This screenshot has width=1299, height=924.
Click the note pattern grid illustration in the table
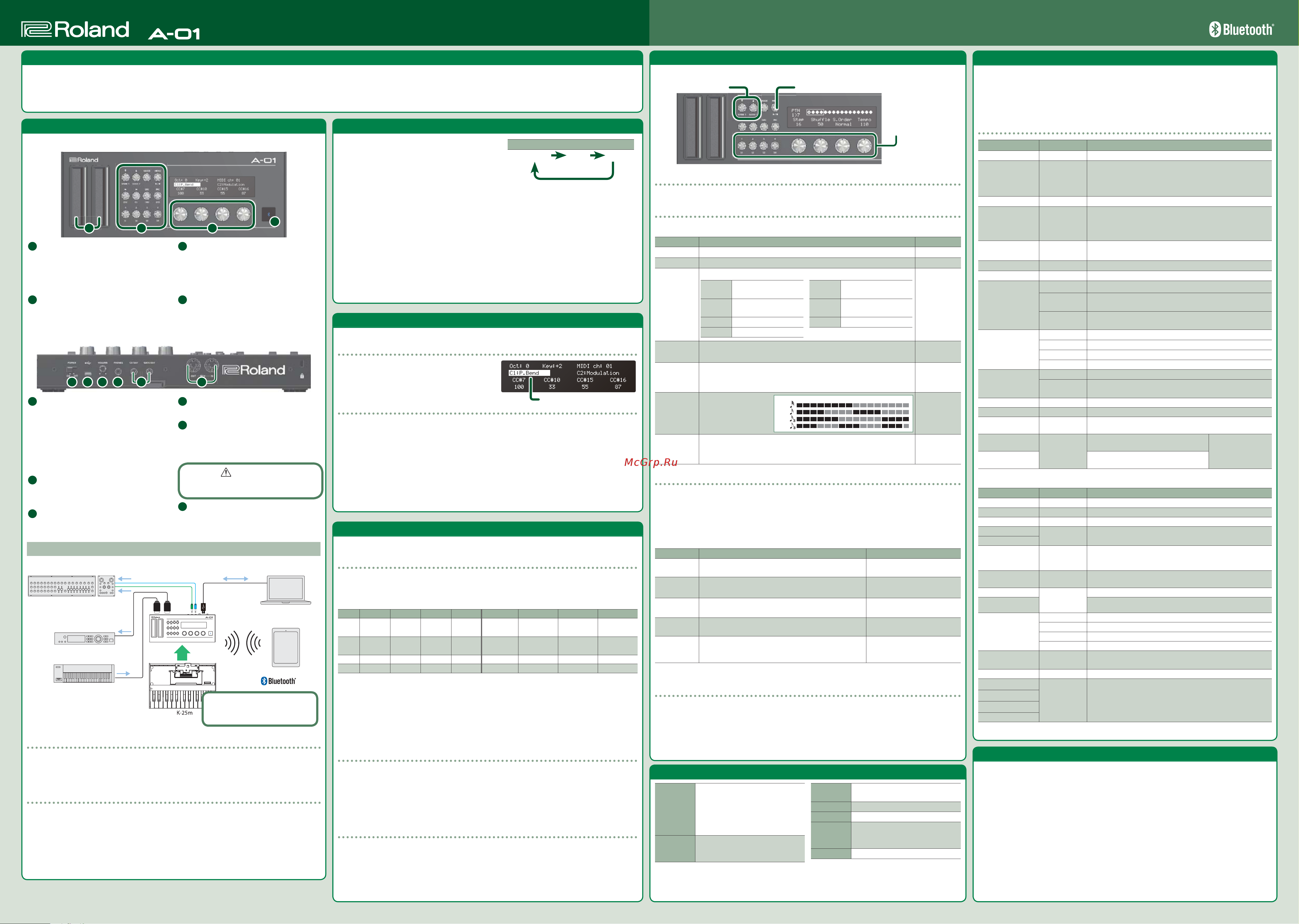(844, 414)
